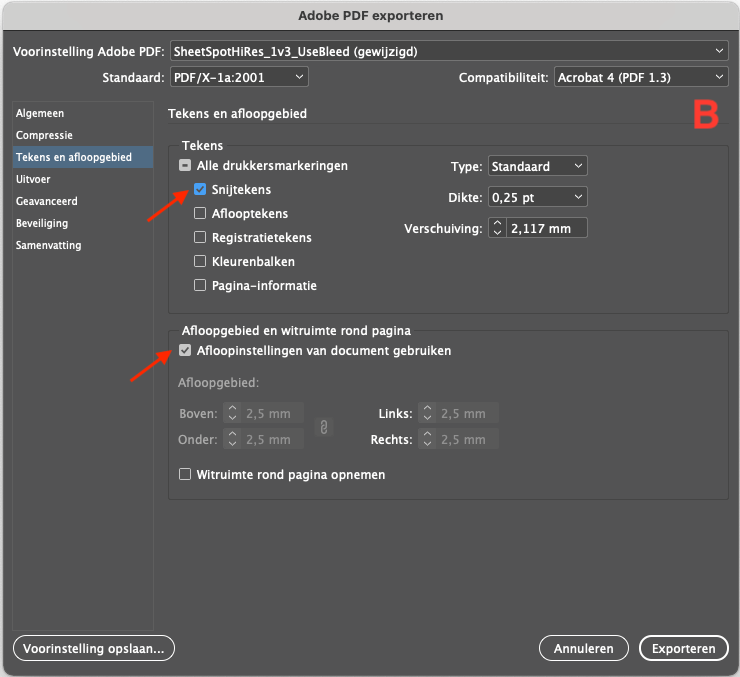Toggle Afloopinstellingen van document gebruiken
This screenshot has width=740, height=677.
click(x=185, y=351)
